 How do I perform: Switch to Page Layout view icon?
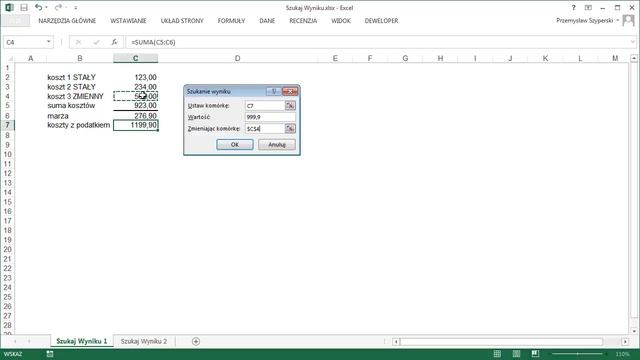[x=516, y=354]
